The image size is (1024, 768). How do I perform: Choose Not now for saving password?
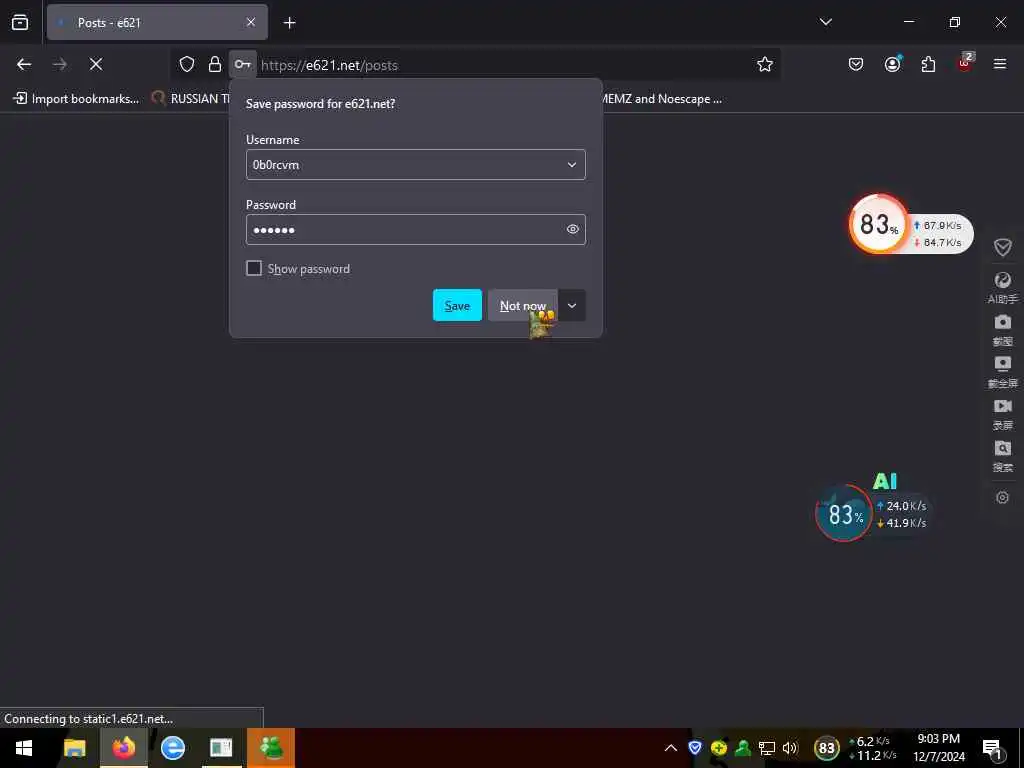tap(522, 305)
